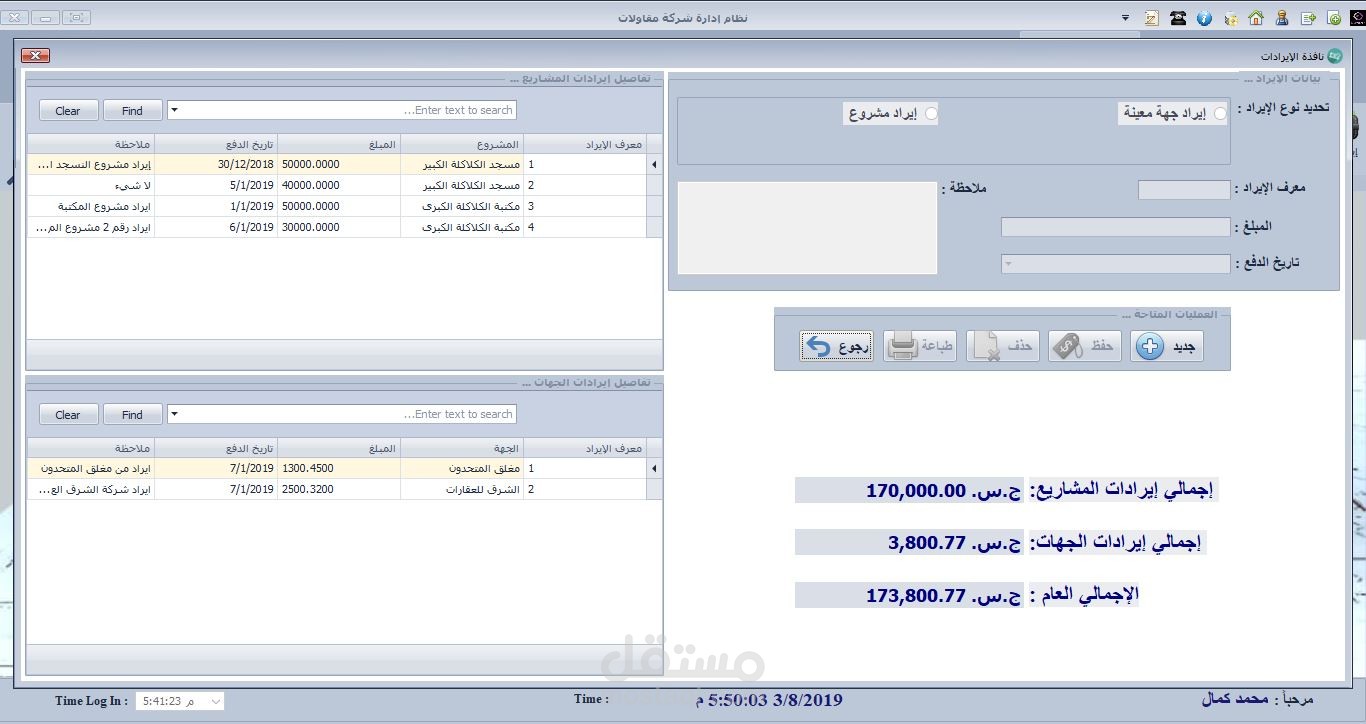Click the black telephone icon

point(1178,18)
